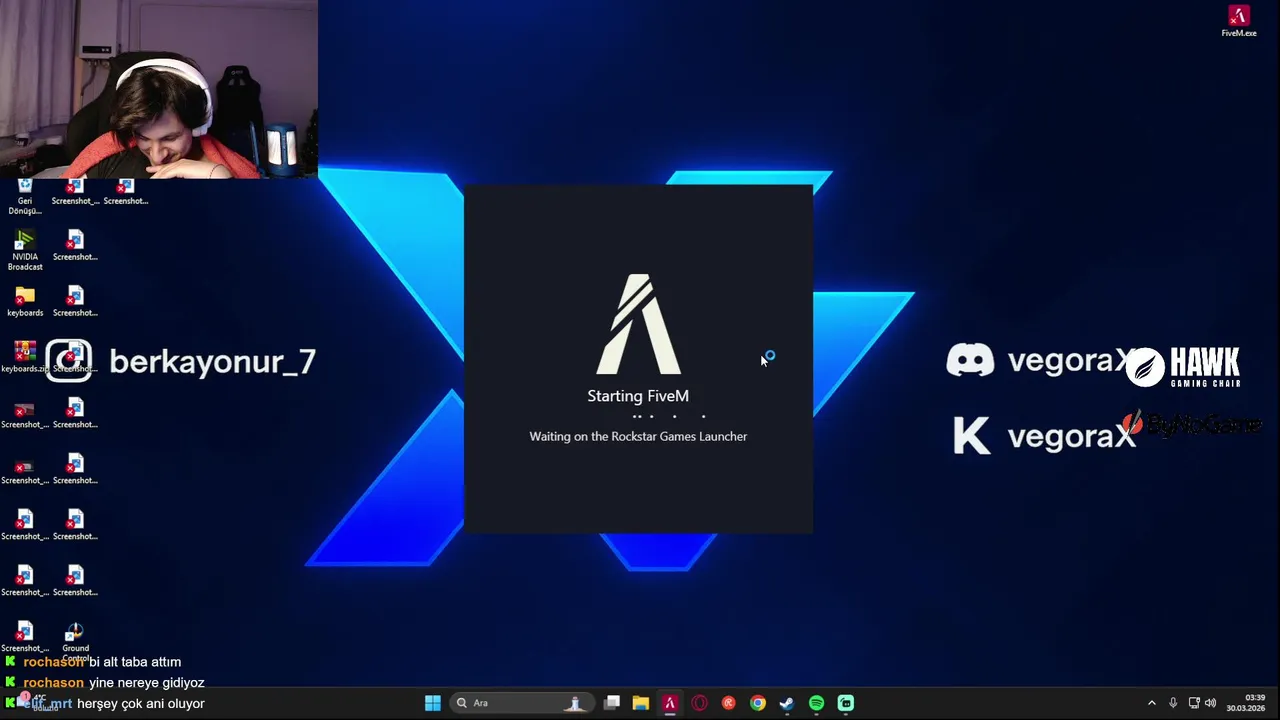The height and width of the screenshot is (720, 1280).
Task: Click the "Starting FiveM" text on the splash
Action: click(638, 396)
